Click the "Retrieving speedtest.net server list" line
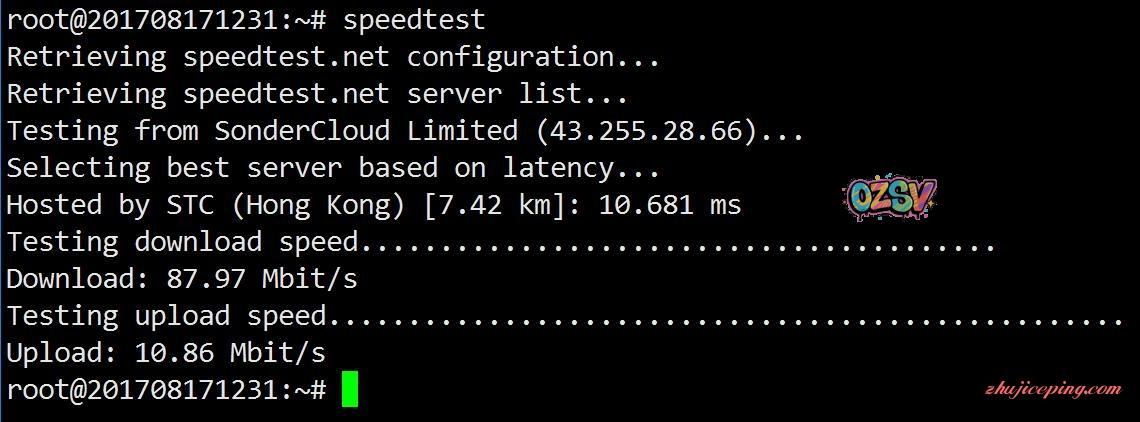Viewport: 1140px width, 422px height. pyautogui.click(x=316, y=94)
